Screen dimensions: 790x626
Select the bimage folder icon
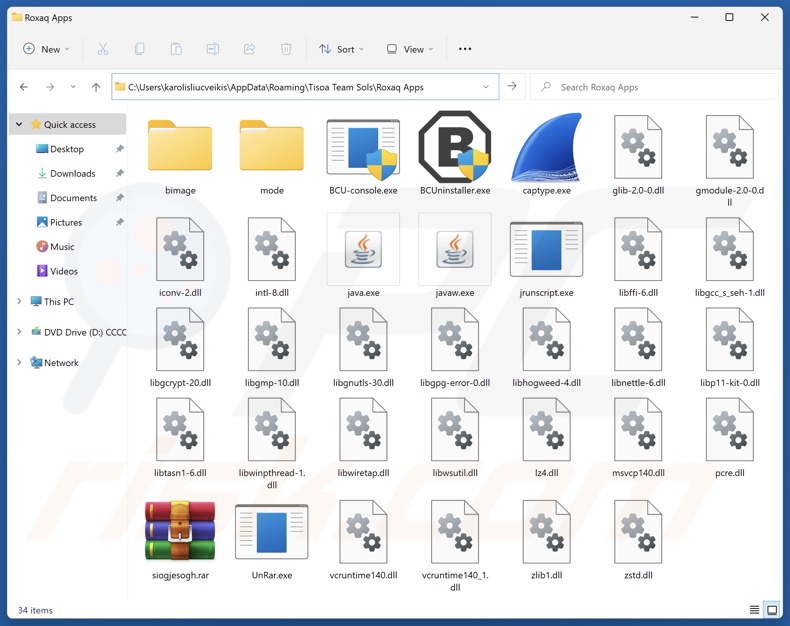(x=180, y=145)
